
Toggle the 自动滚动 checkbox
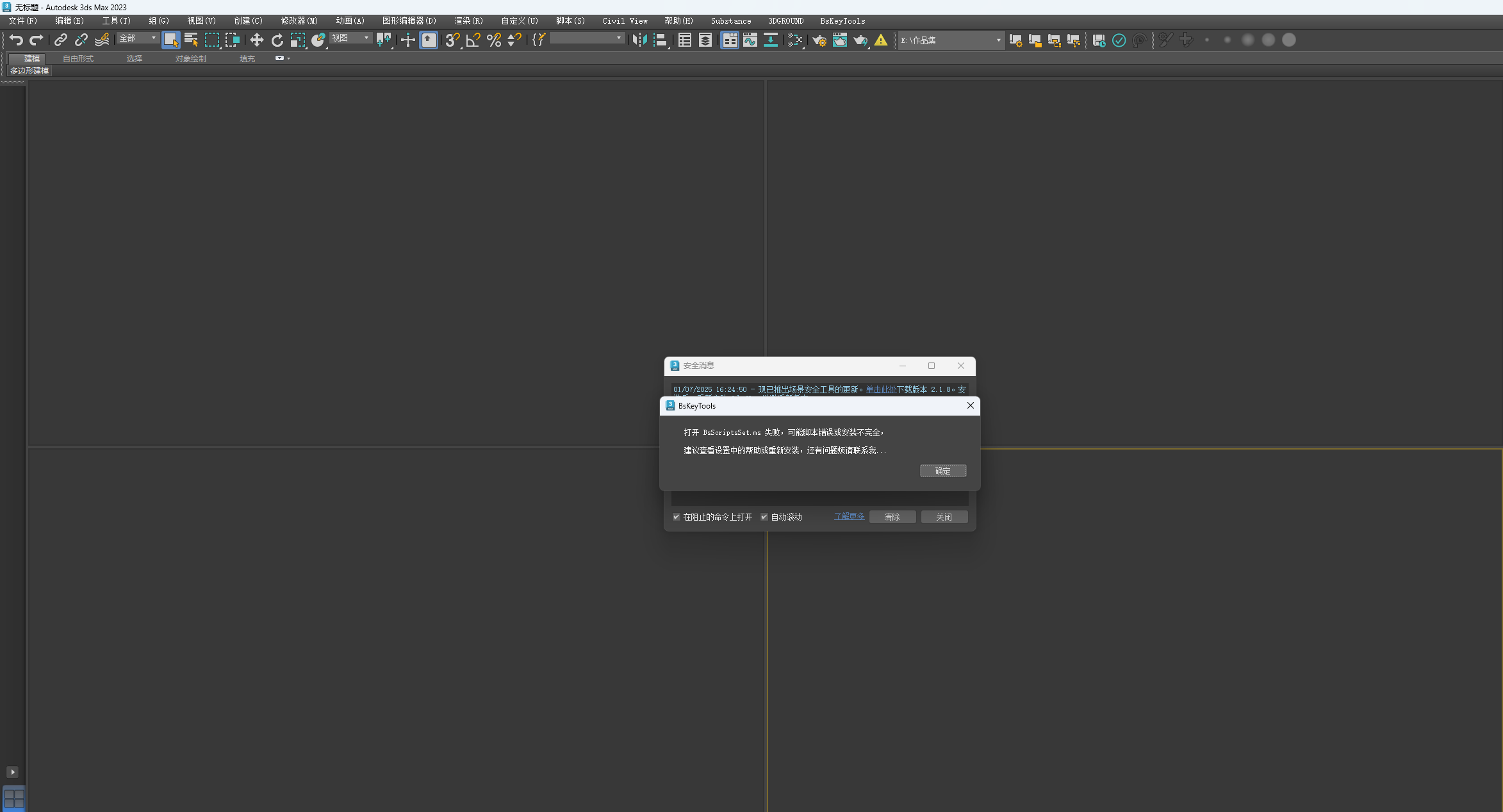764,517
